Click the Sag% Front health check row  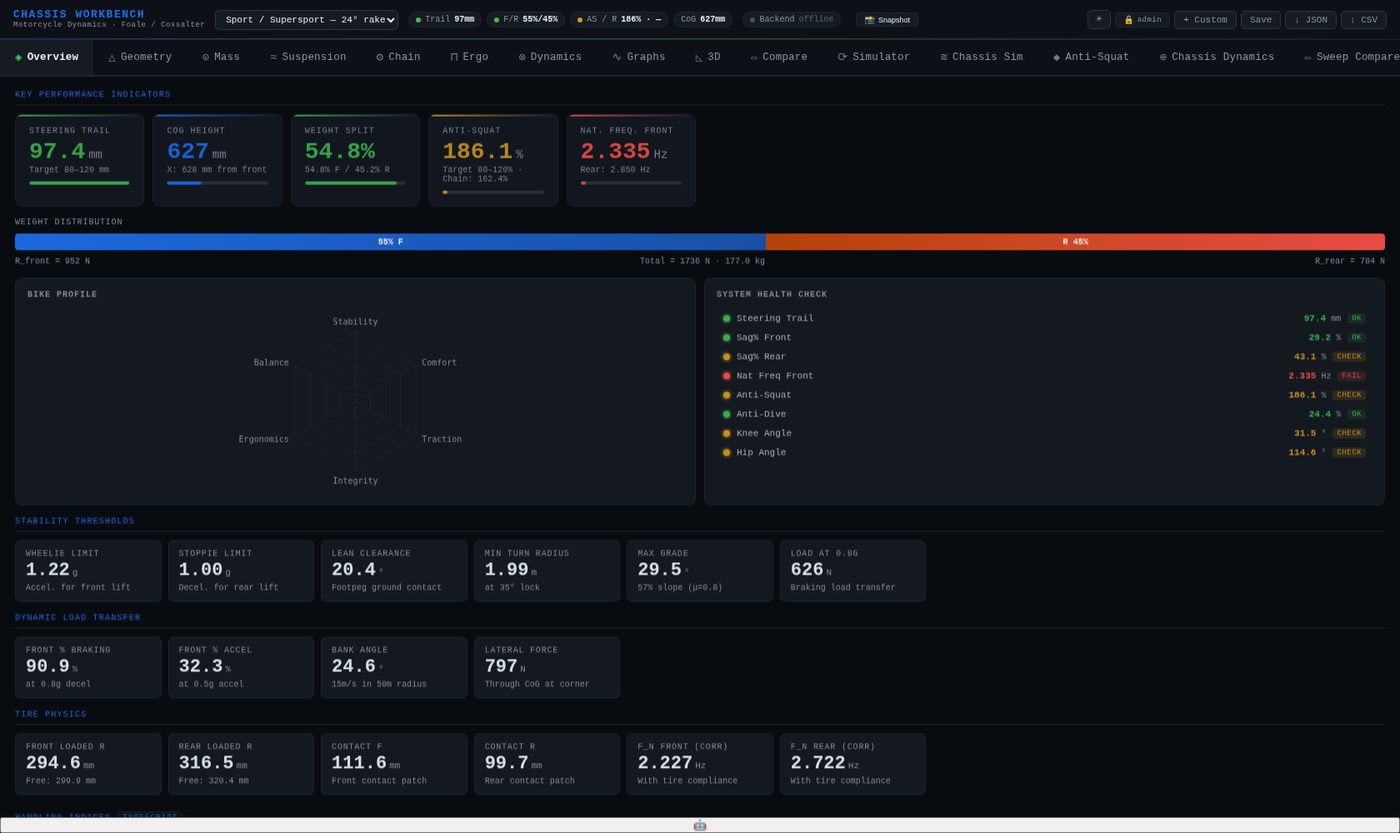(1044, 337)
